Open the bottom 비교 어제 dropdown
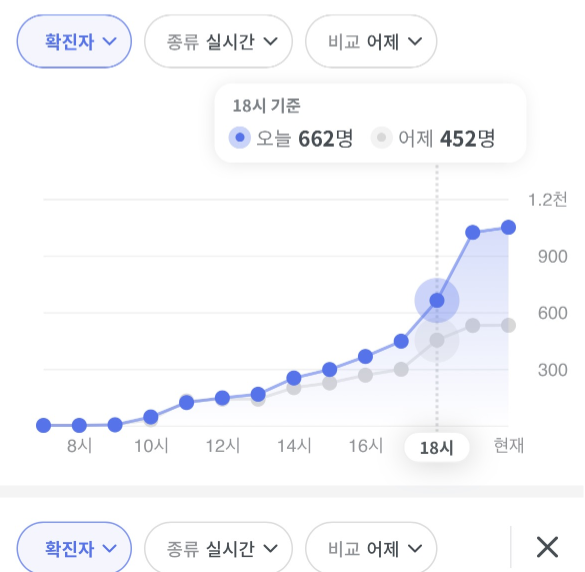This screenshot has height=572, width=585. tap(371, 548)
